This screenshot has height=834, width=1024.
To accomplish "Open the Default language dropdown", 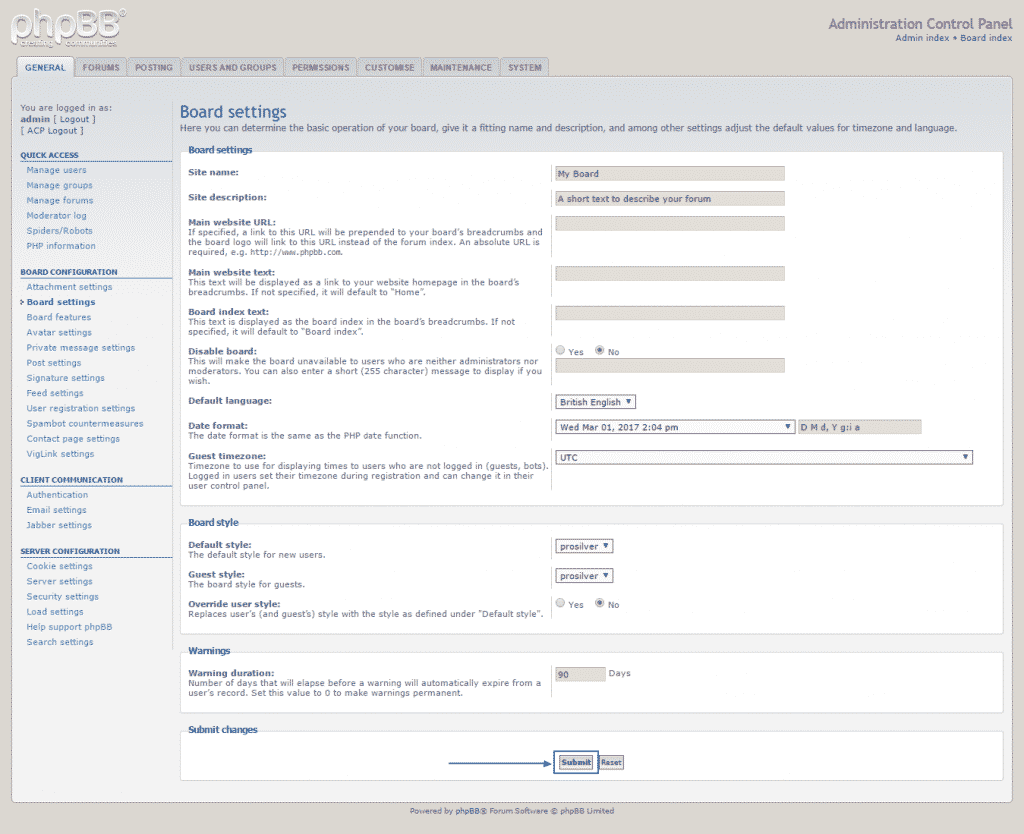I will coord(596,402).
